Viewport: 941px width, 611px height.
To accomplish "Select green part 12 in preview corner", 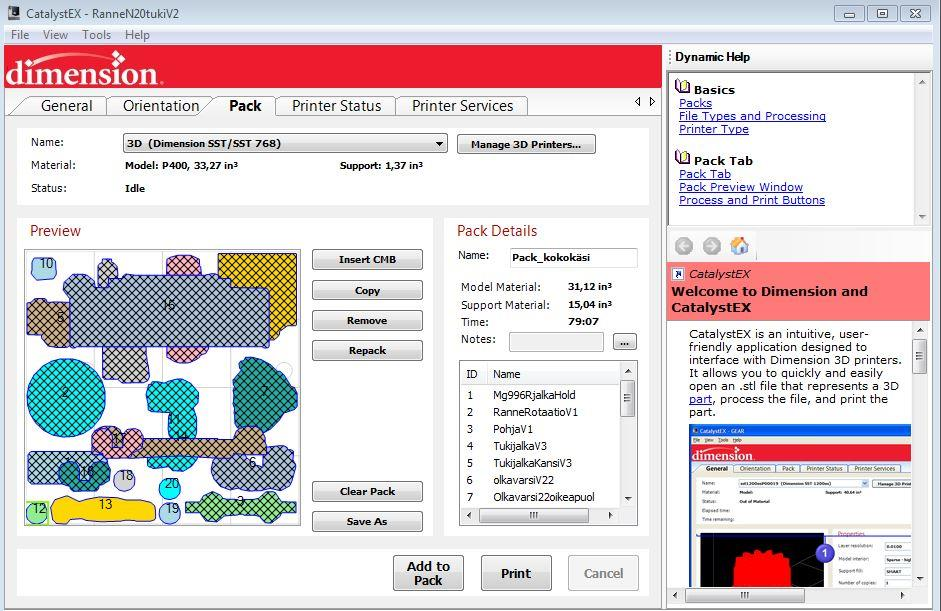I will [x=37, y=512].
